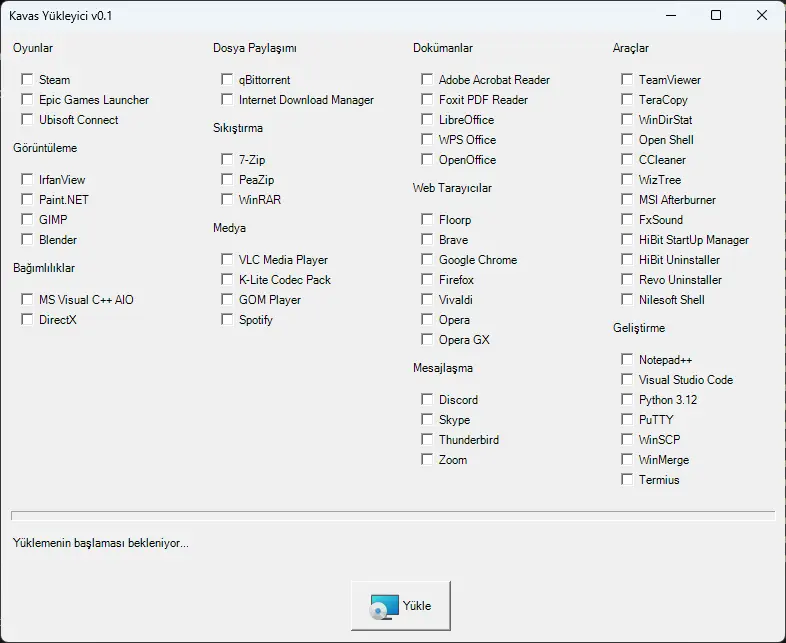
Task: Check the Steam checkbox
Action: pyautogui.click(x=27, y=79)
